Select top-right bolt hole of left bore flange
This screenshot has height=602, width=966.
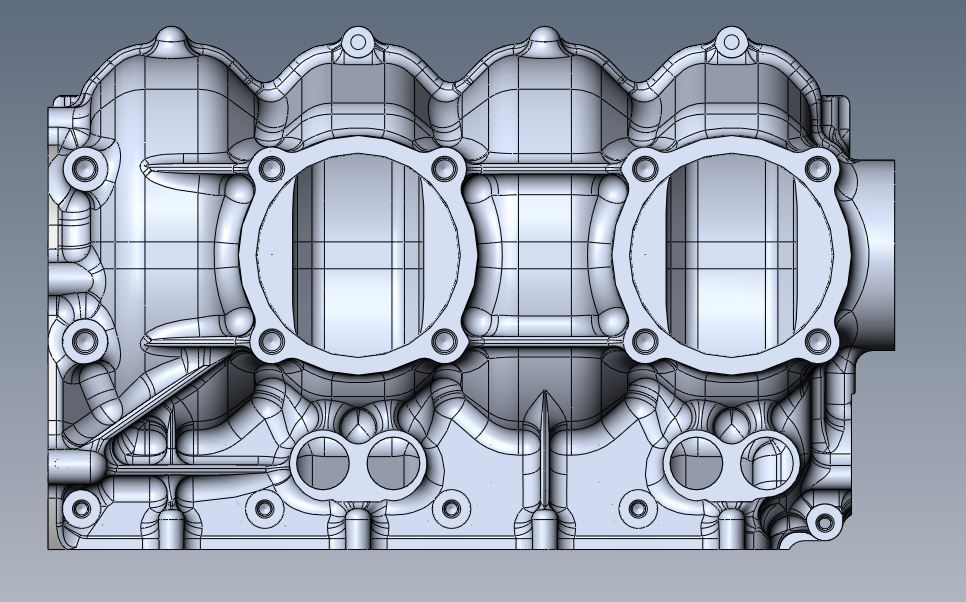(x=444, y=168)
